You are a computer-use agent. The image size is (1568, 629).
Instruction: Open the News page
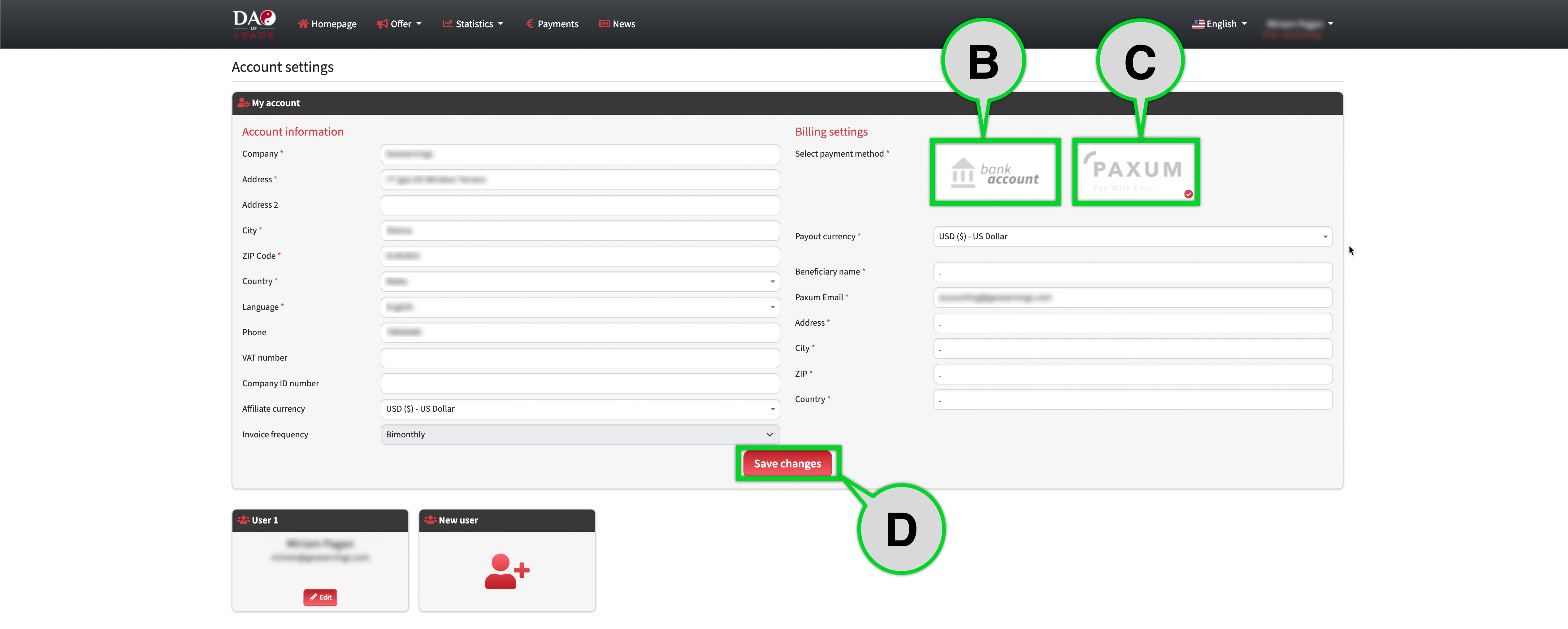(x=617, y=24)
